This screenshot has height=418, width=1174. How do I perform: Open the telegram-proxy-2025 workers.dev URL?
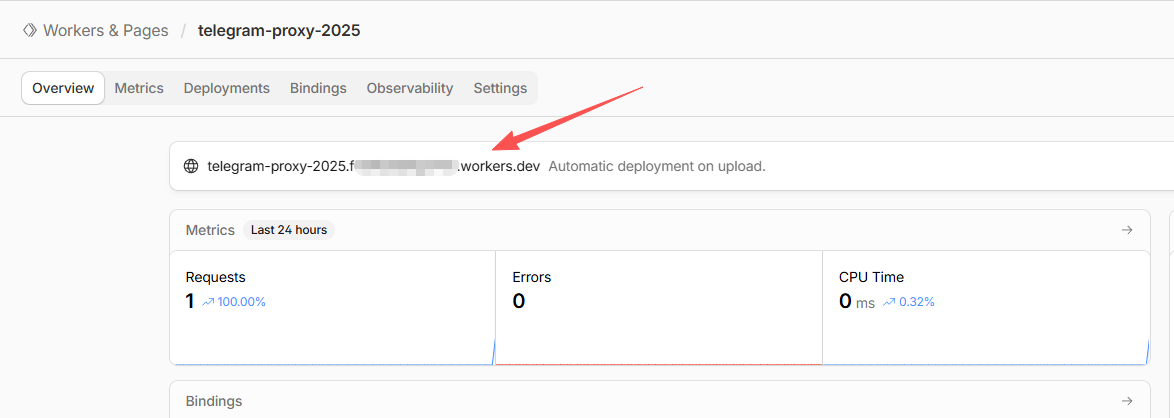(373, 166)
